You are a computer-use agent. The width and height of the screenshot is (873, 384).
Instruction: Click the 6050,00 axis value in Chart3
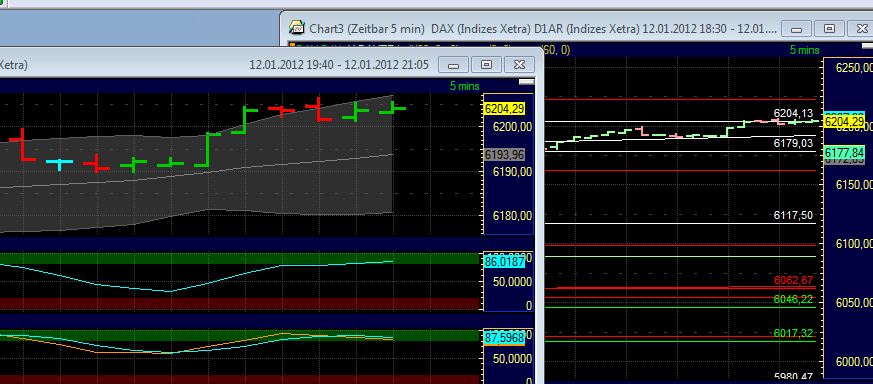(854, 303)
